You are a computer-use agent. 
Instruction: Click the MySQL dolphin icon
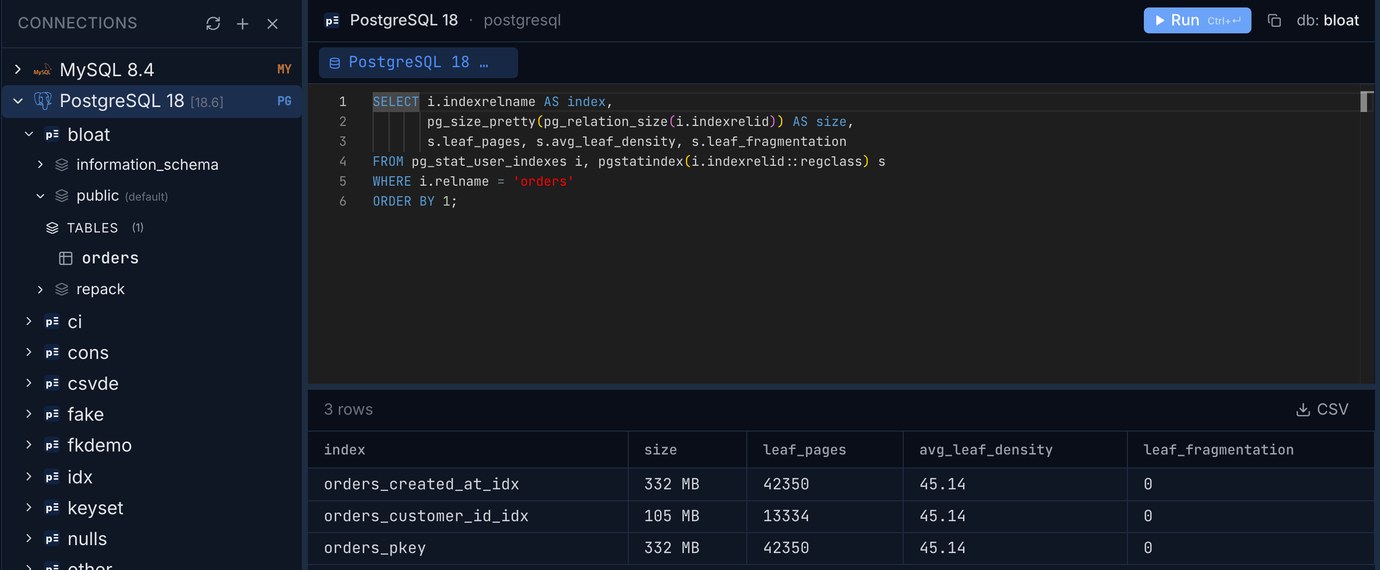click(x=42, y=70)
